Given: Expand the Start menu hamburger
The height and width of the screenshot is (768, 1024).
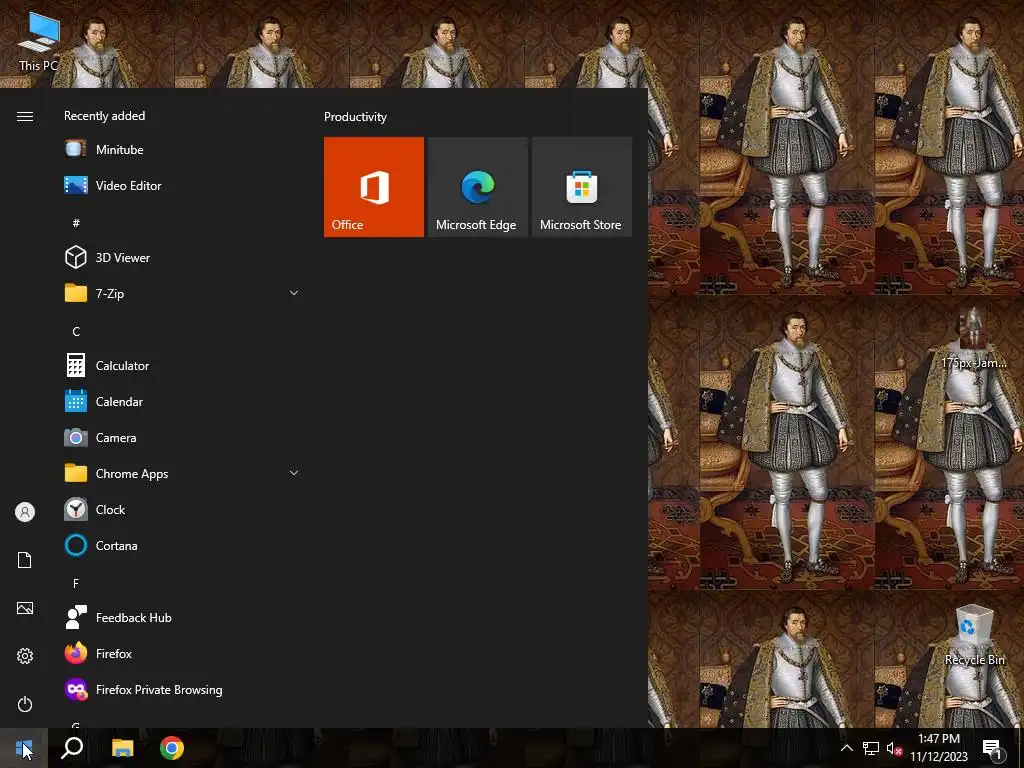Looking at the screenshot, I should tap(25, 117).
